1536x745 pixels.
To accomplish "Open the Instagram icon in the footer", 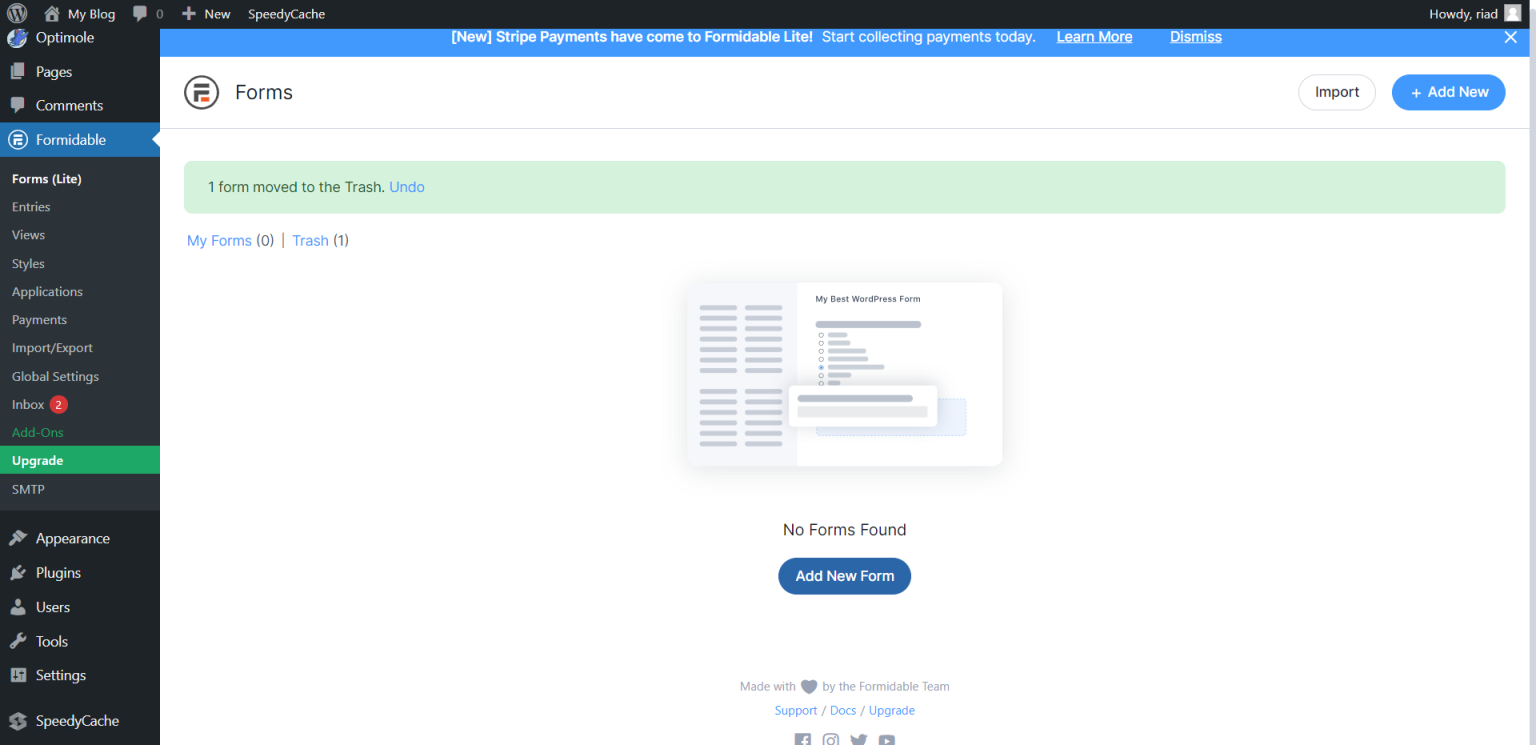I will pos(831,739).
